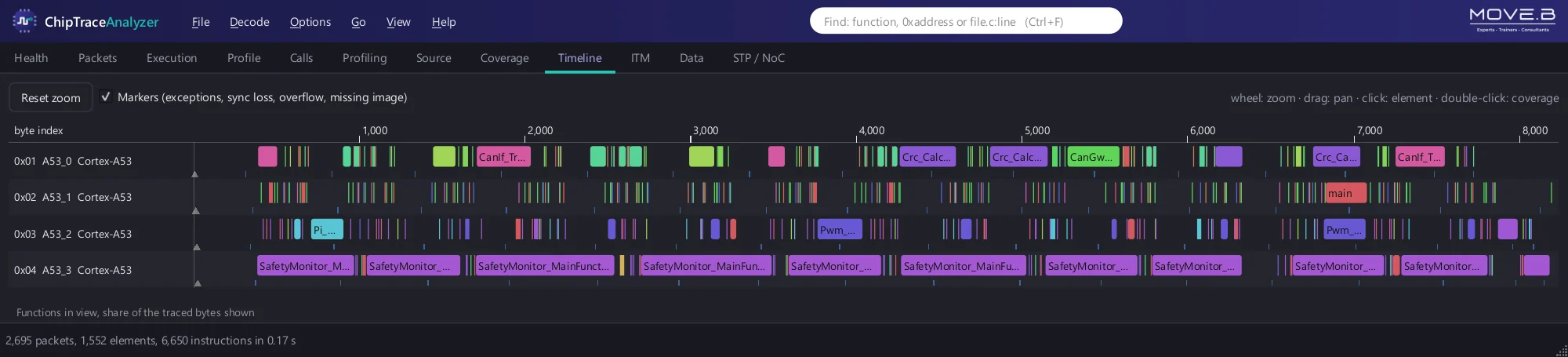Focus the Find function search field
The height and width of the screenshot is (357, 1568).
tap(966, 21)
